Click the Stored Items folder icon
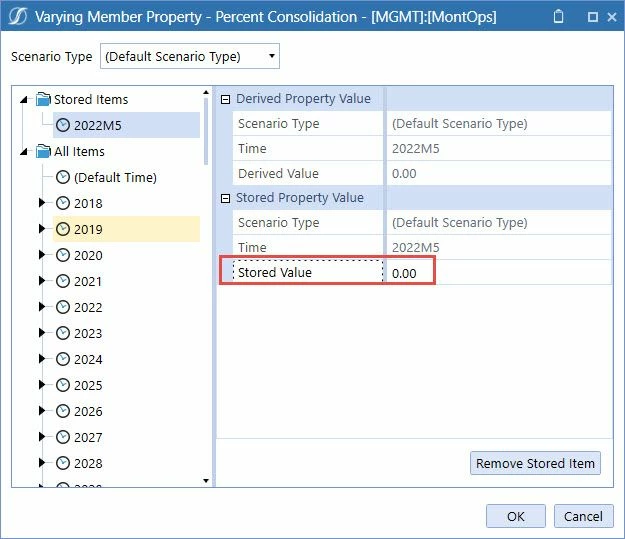This screenshot has height=539, width=625. pyautogui.click(x=43, y=99)
